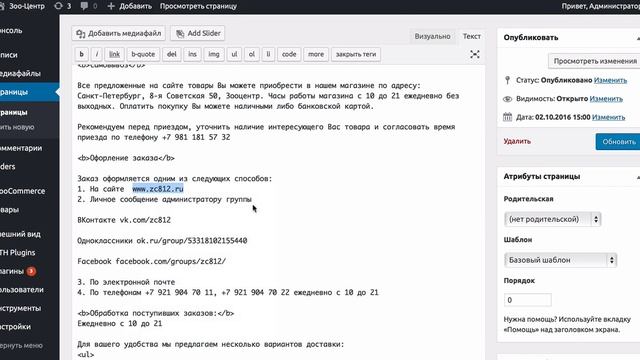Image resolution: width=640 pixels, height=360 pixels.
Task: Click text vk.com/zc812 in the editor
Action: tap(145, 220)
